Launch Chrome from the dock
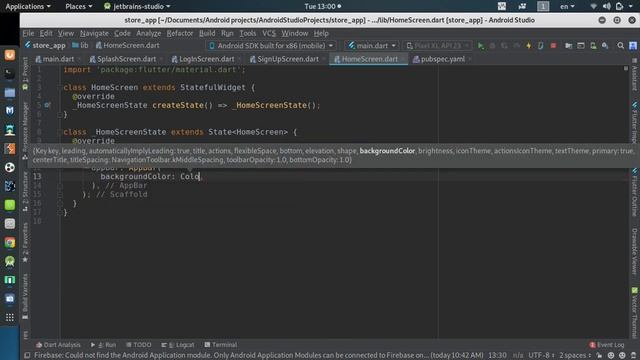The height and width of the screenshot is (360, 640). click(x=10, y=242)
